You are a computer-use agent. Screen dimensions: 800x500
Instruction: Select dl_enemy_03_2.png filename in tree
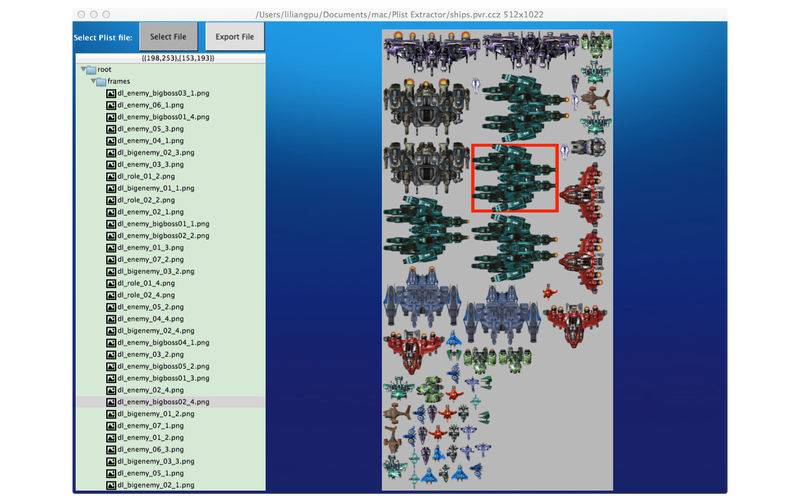point(151,355)
